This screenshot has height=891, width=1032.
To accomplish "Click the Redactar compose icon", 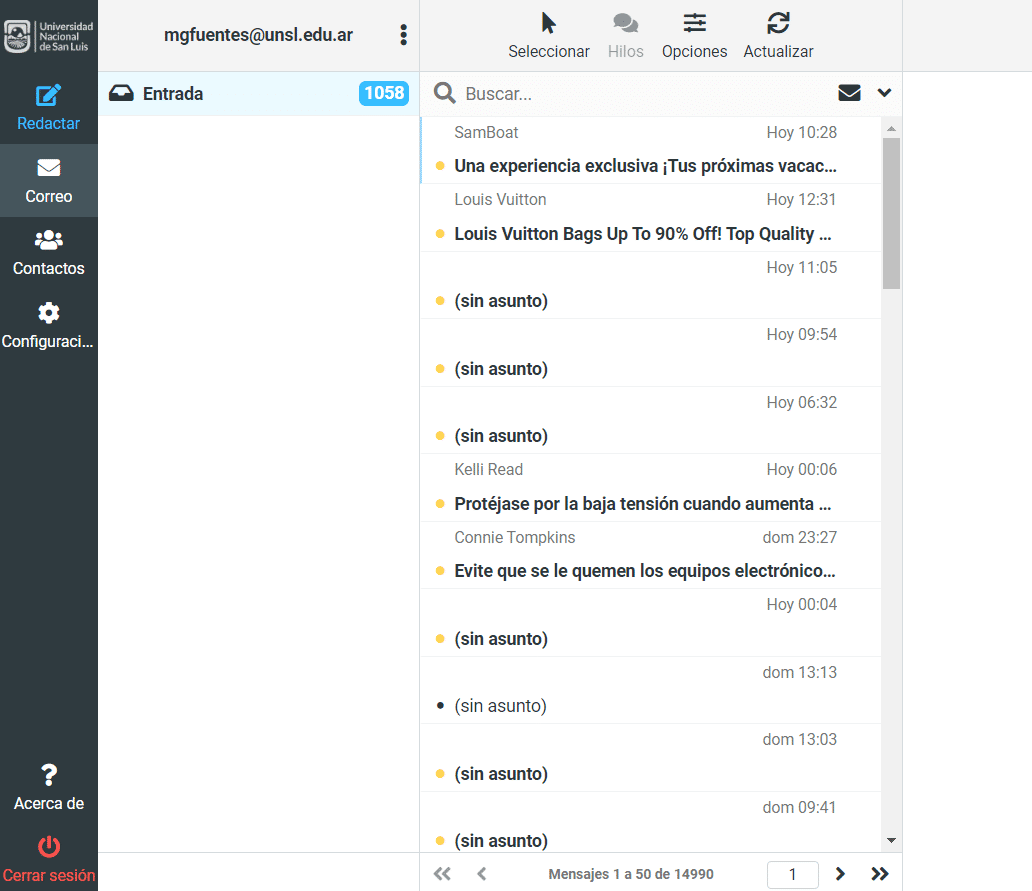I will point(49,96).
